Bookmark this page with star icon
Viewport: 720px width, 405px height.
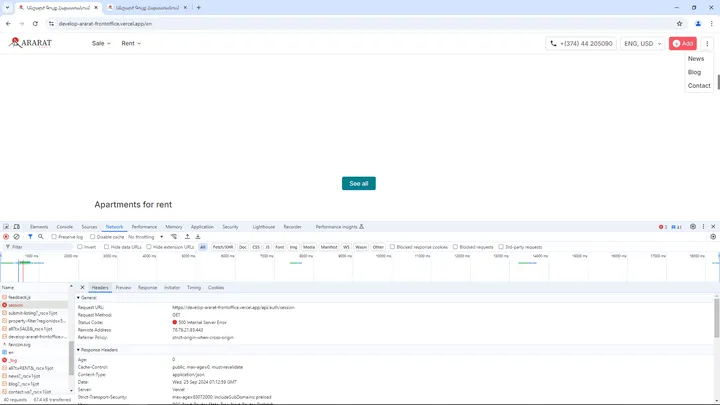pos(680,23)
